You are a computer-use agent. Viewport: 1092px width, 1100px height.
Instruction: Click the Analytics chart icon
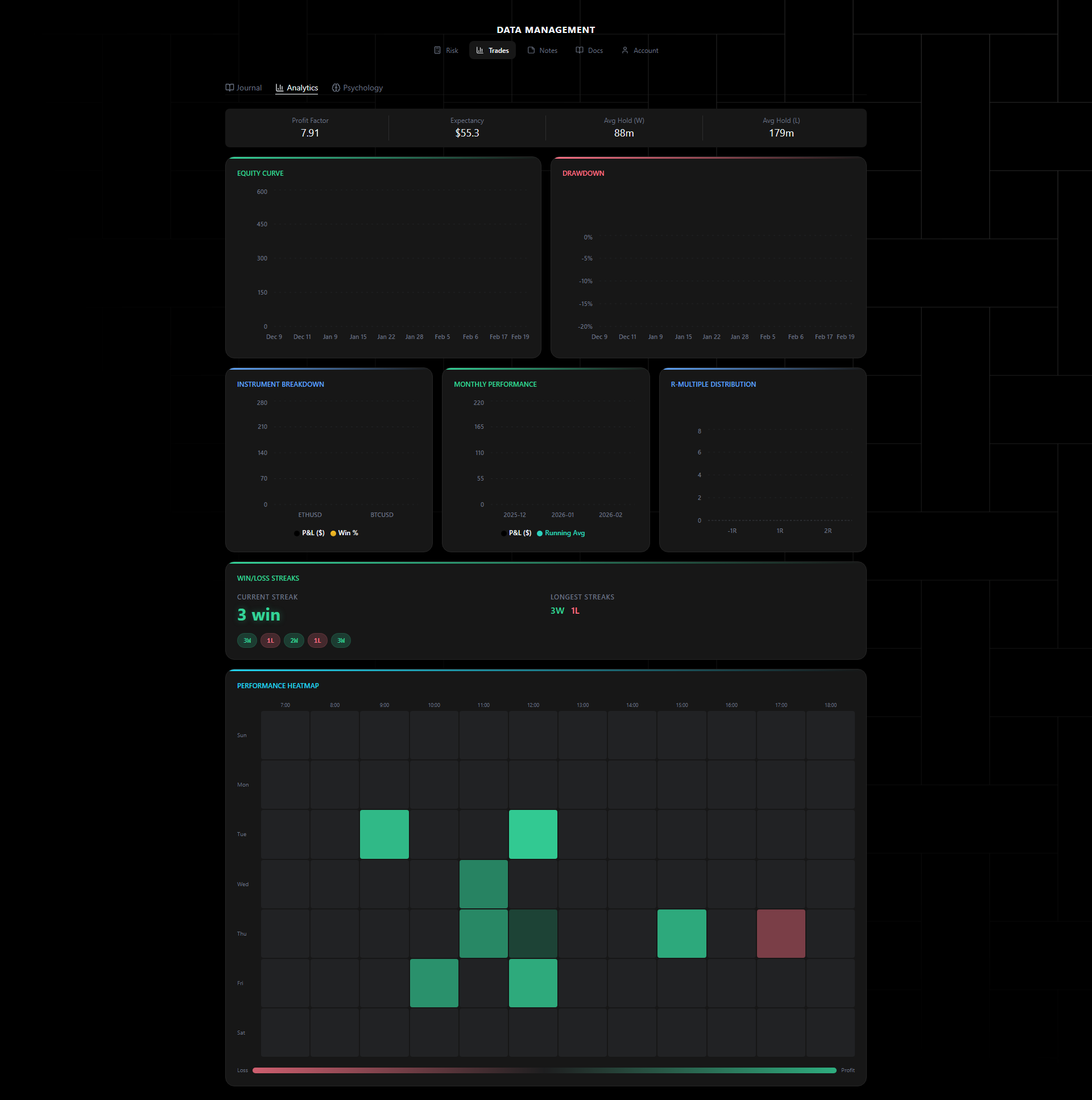[280, 88]
